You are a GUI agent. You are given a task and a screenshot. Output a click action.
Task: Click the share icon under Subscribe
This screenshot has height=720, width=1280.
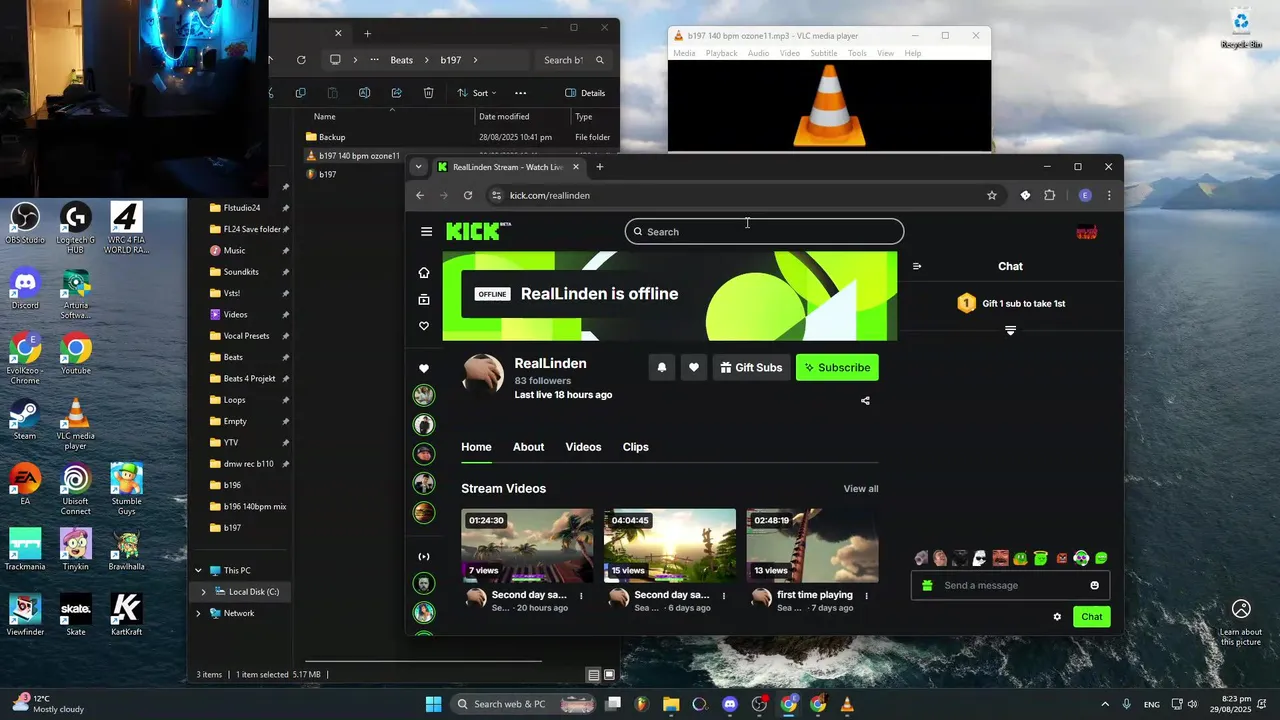[x=865, y=401]
